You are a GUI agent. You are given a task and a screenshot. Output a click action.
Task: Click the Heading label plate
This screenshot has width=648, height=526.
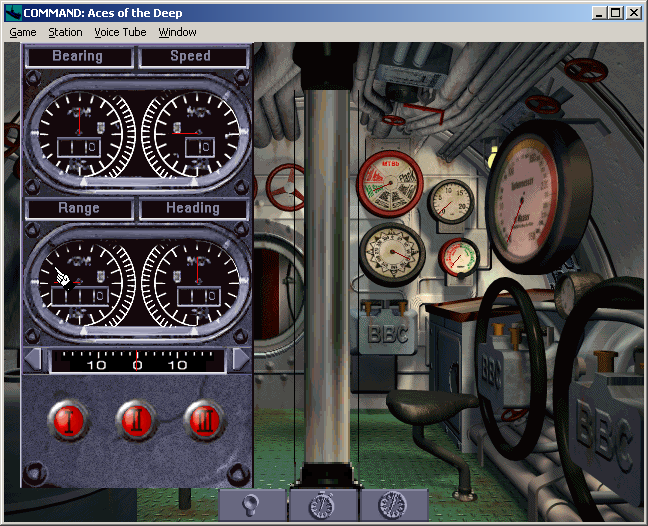pyautogui.click(x=193, y=208)
